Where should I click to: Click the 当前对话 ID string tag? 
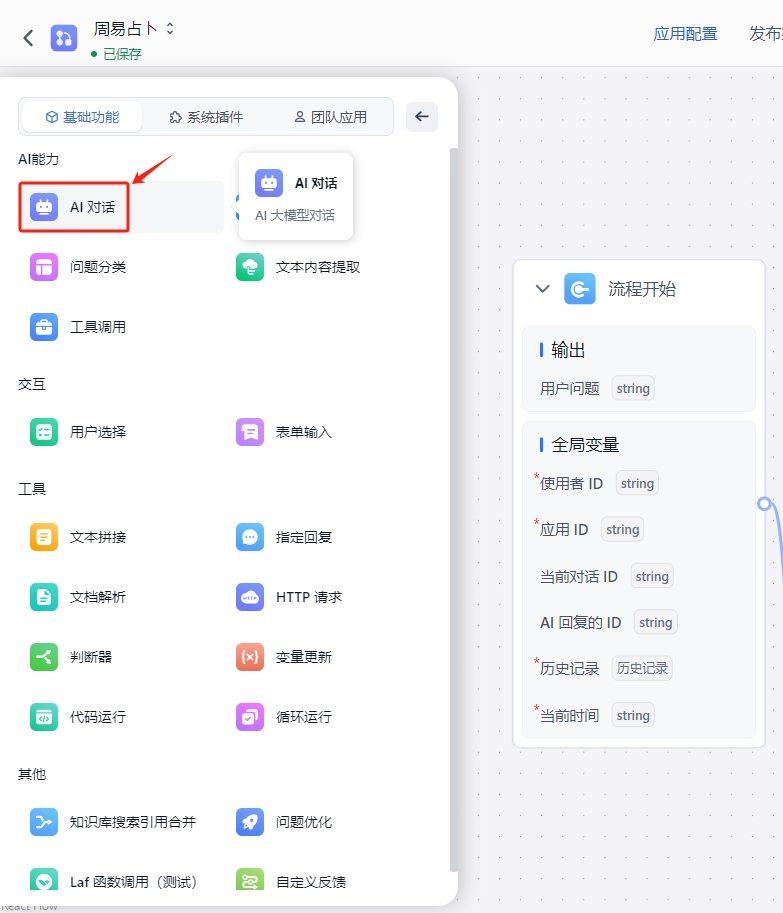652,576
